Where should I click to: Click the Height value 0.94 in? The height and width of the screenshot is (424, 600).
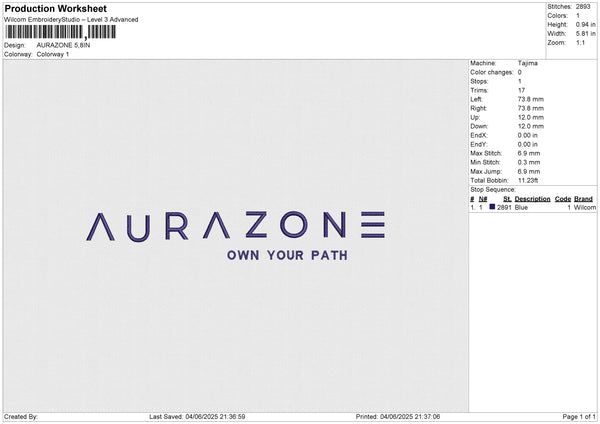coord(585,24)
